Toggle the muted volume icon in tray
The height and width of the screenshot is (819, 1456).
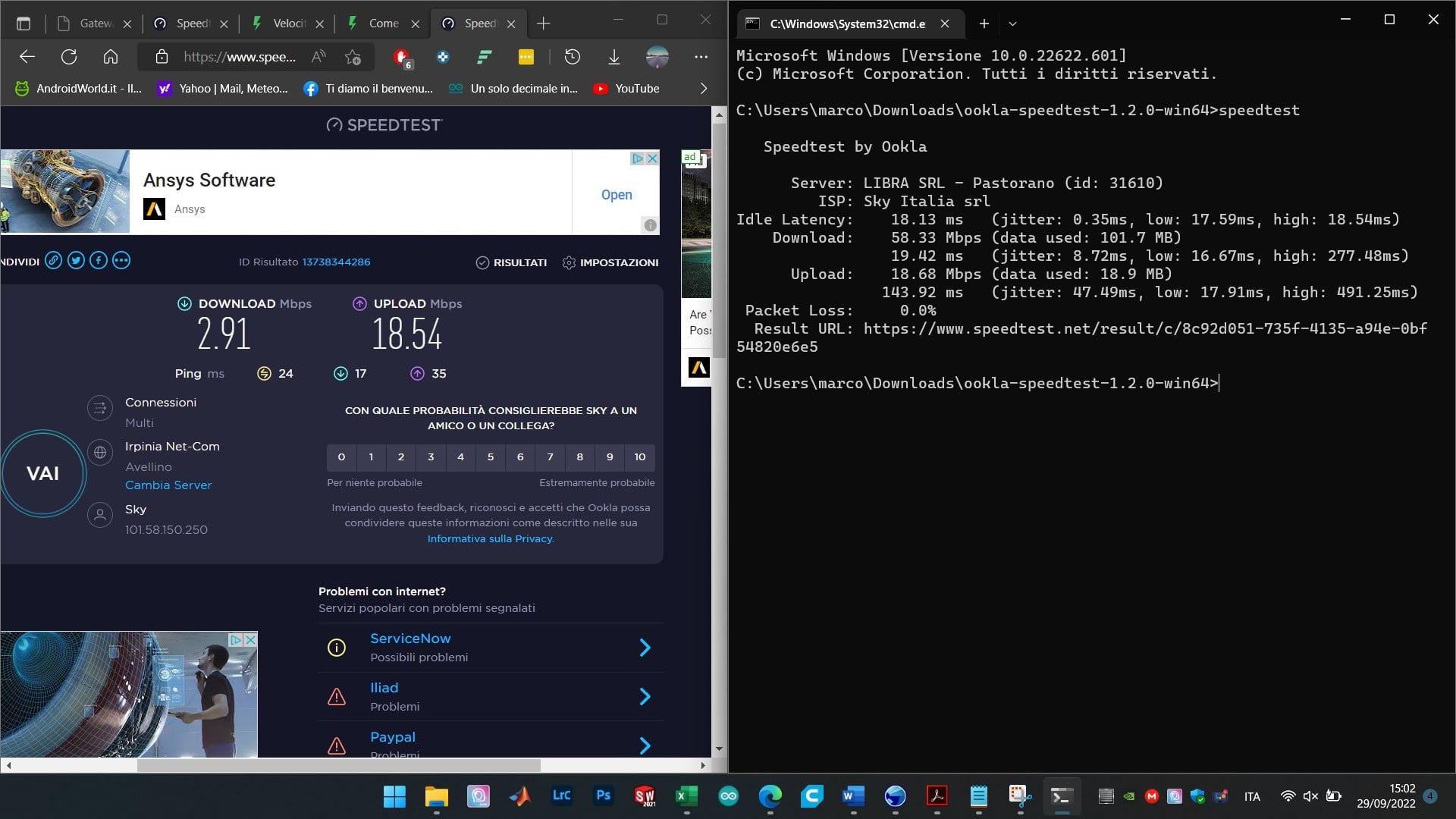1310,796
